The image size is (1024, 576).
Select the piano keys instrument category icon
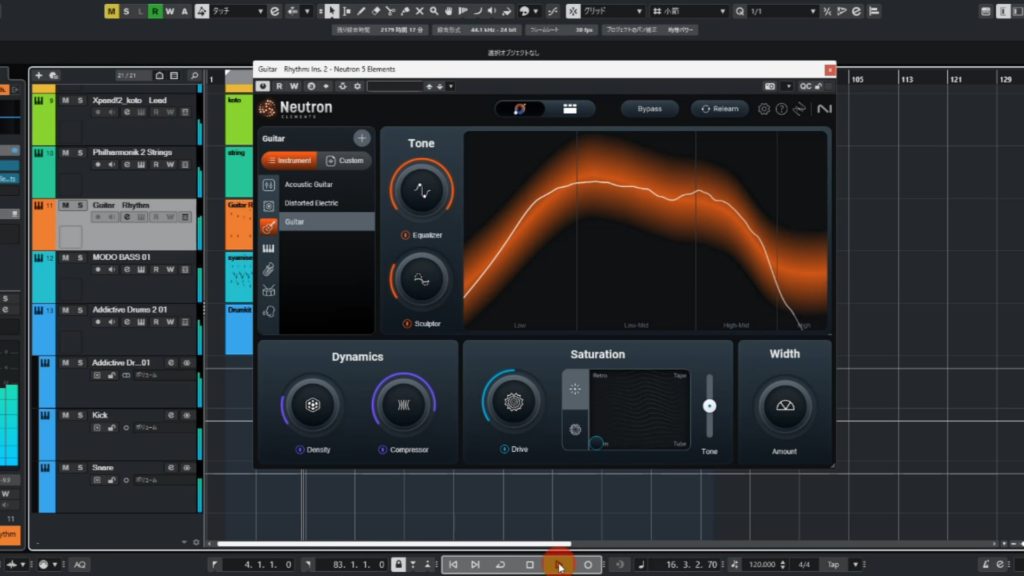point(269,248)
